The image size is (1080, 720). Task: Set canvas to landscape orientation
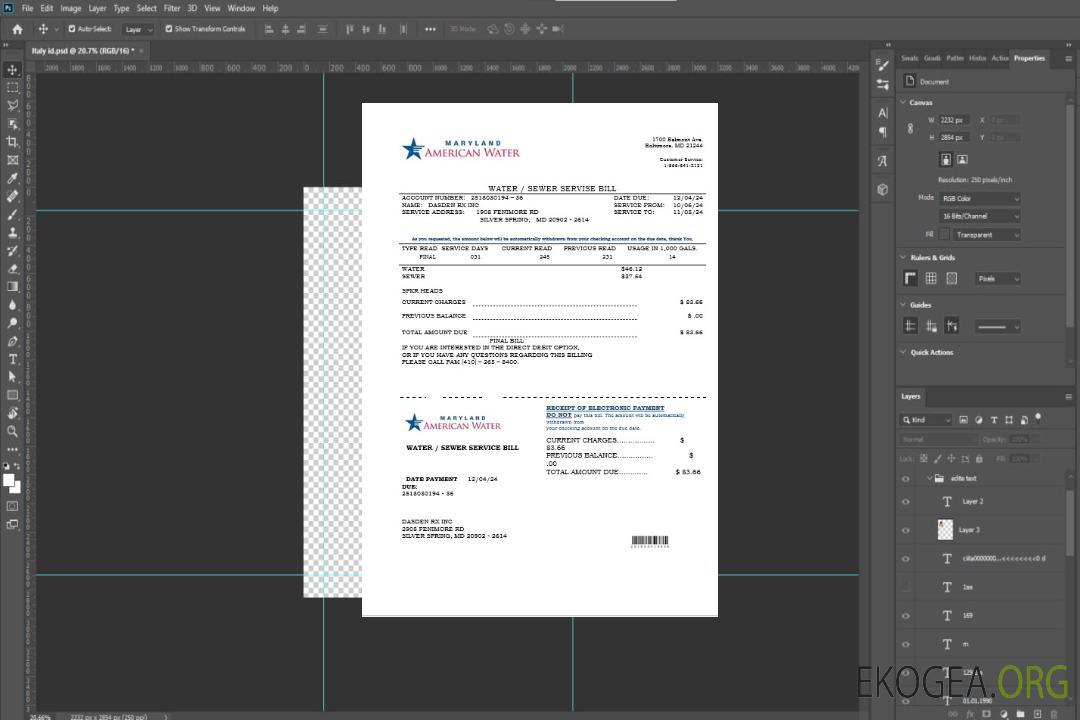tap(962, 159)
